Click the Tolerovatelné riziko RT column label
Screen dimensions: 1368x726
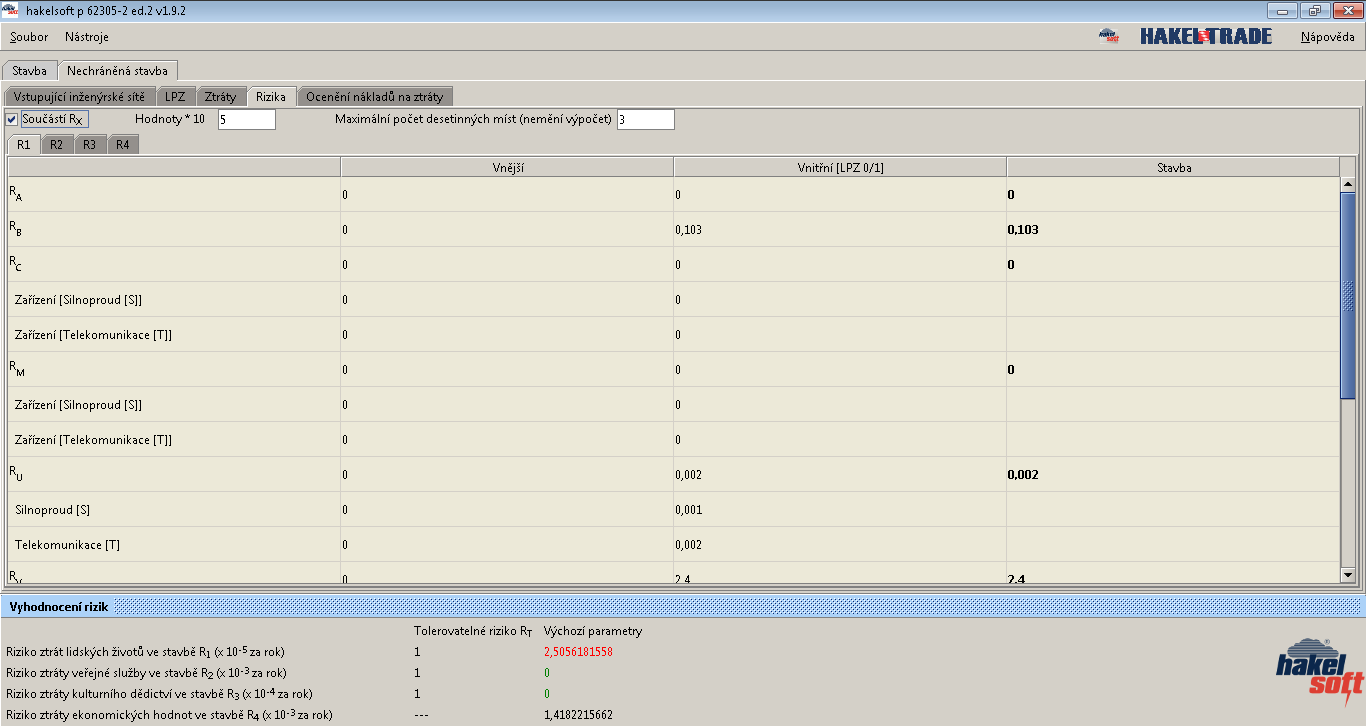point(475,631)
